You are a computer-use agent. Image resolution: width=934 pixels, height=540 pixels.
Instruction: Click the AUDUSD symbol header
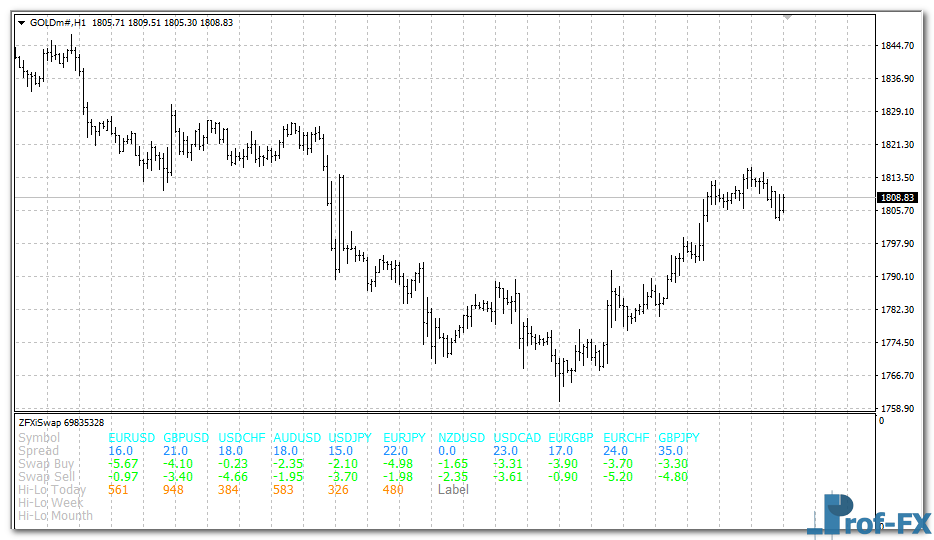point(297,438)
